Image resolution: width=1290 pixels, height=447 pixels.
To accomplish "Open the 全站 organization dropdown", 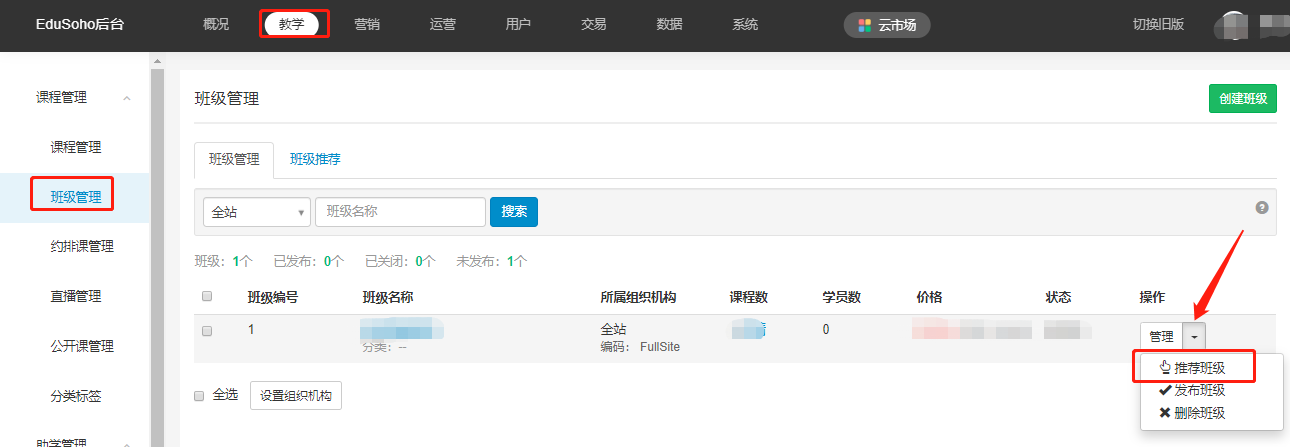I will pyautogui.click(x=257, y=212).
